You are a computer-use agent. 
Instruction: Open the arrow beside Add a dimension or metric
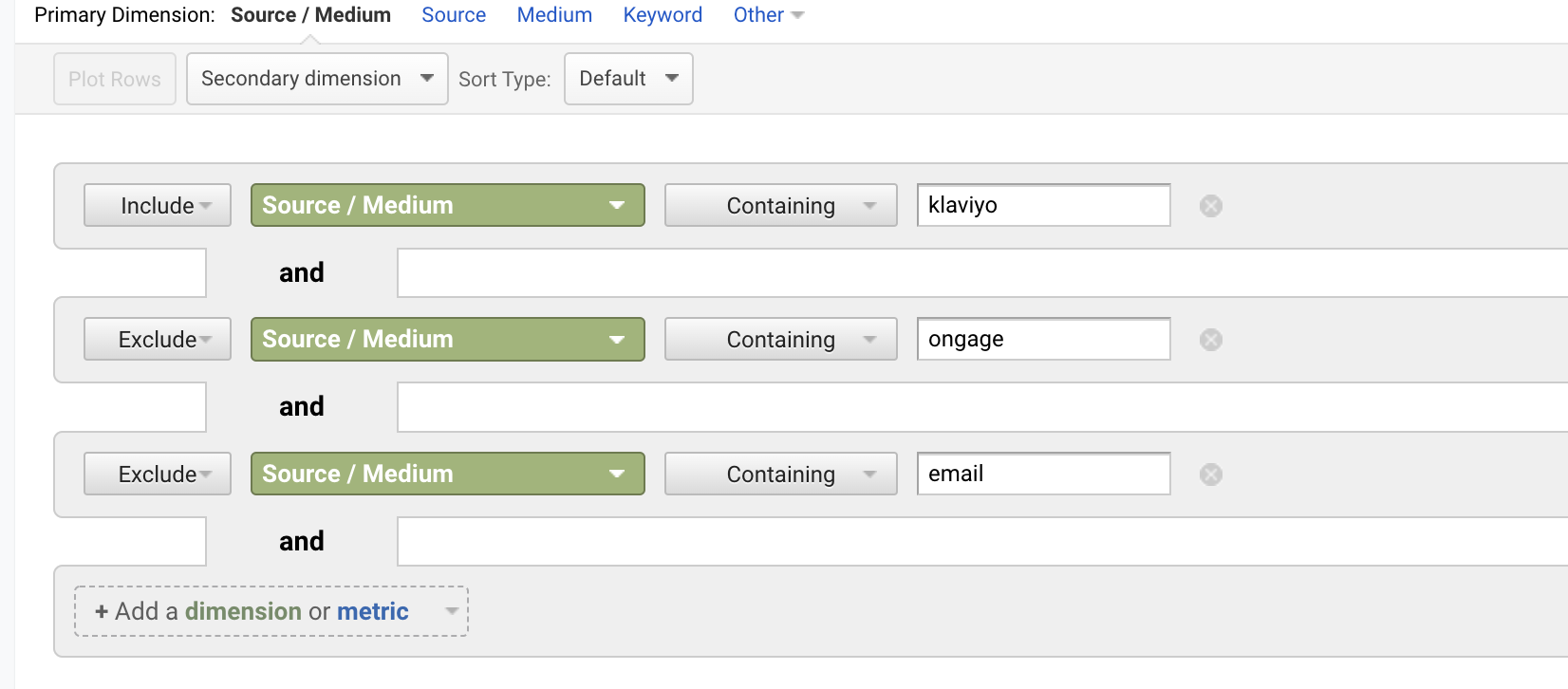450,611
